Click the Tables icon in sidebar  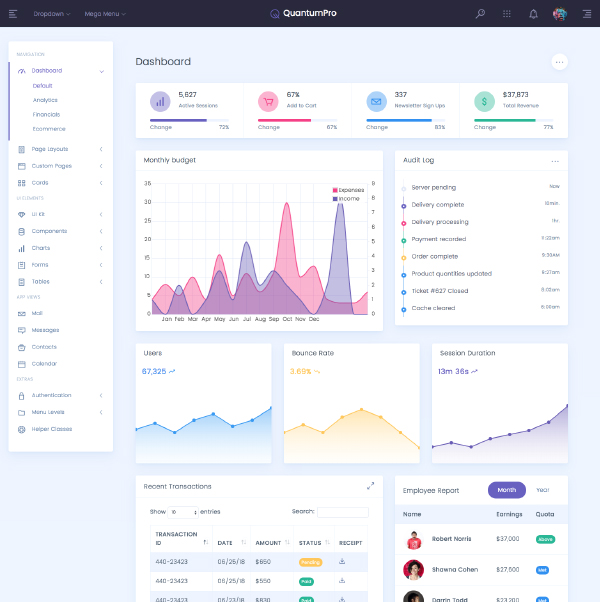pos(21,282)
